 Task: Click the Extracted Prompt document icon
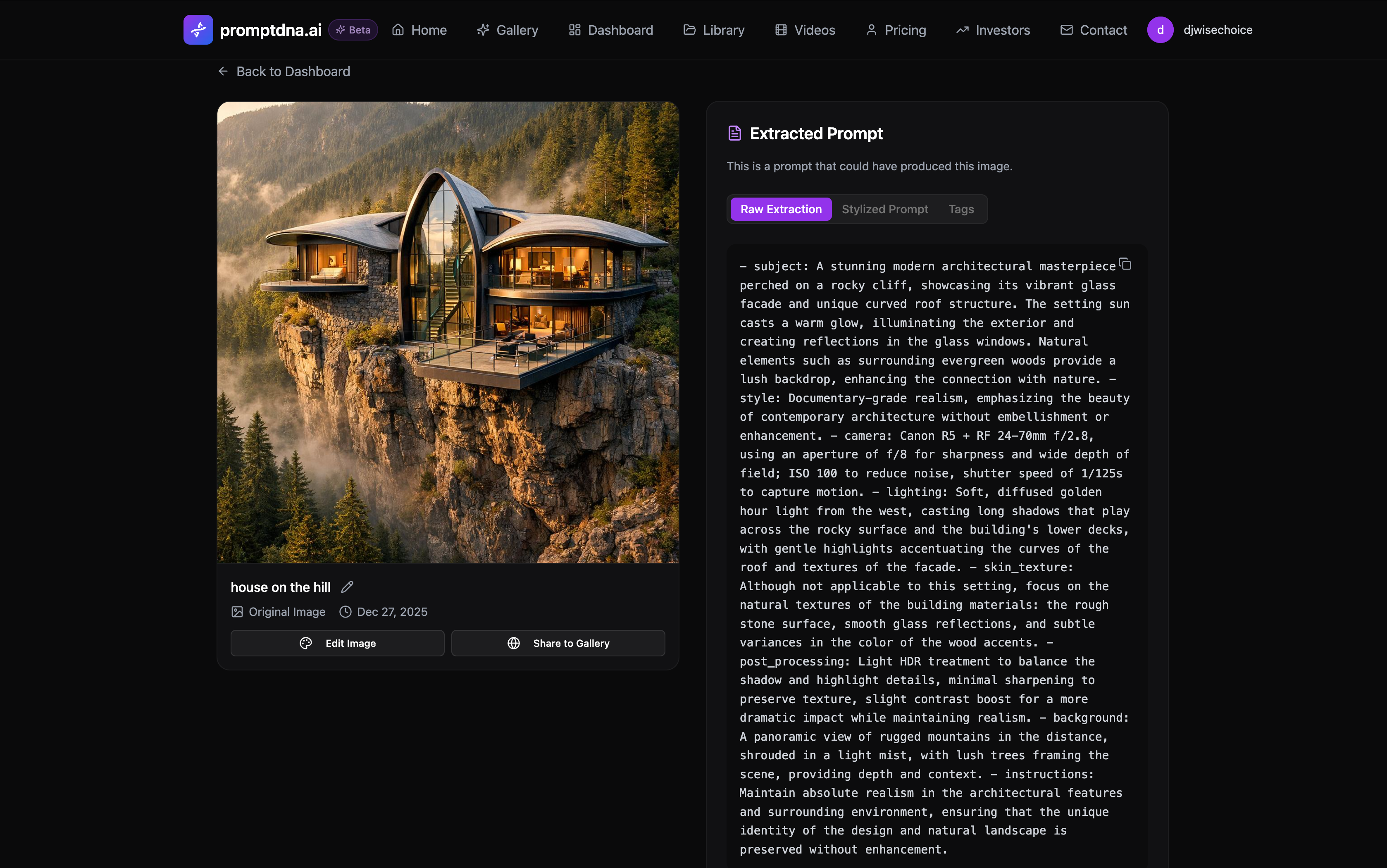(734, 133)
